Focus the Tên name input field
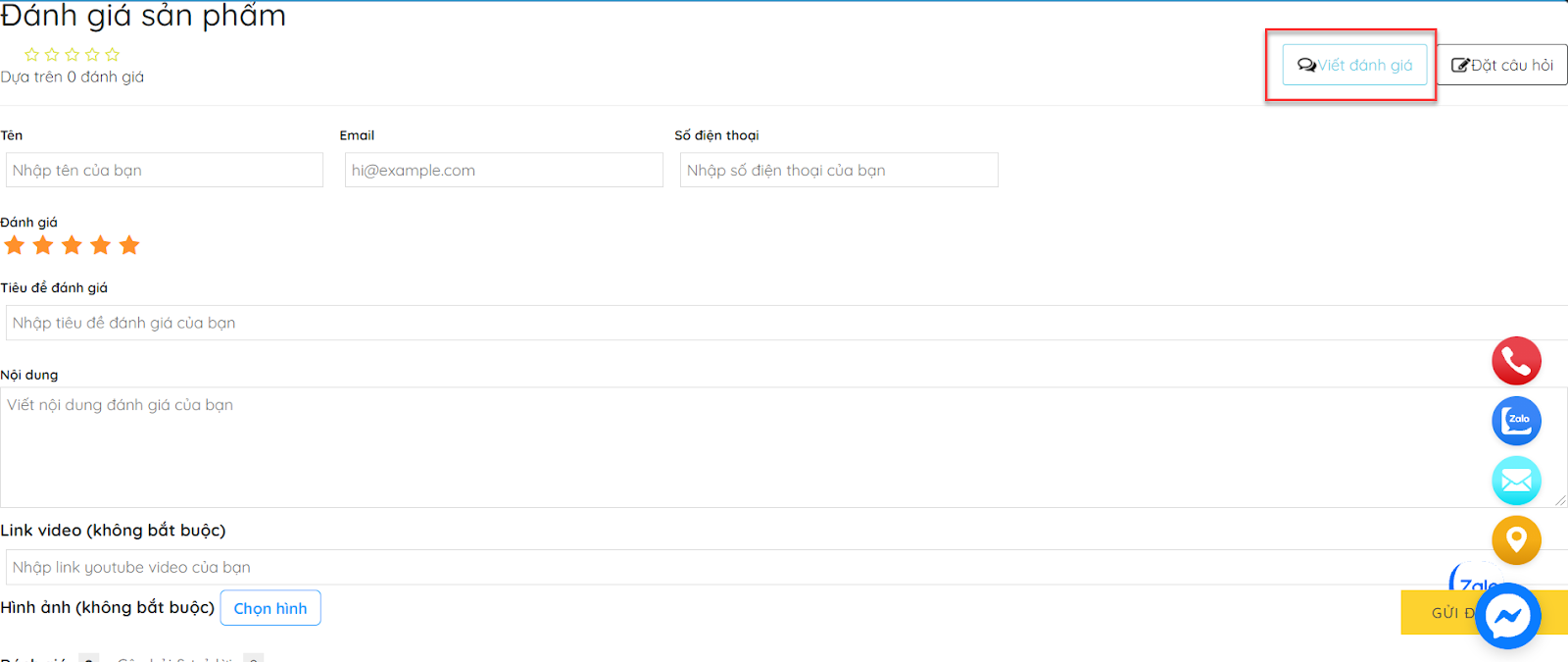1568x662 pixels. (165, 170)
